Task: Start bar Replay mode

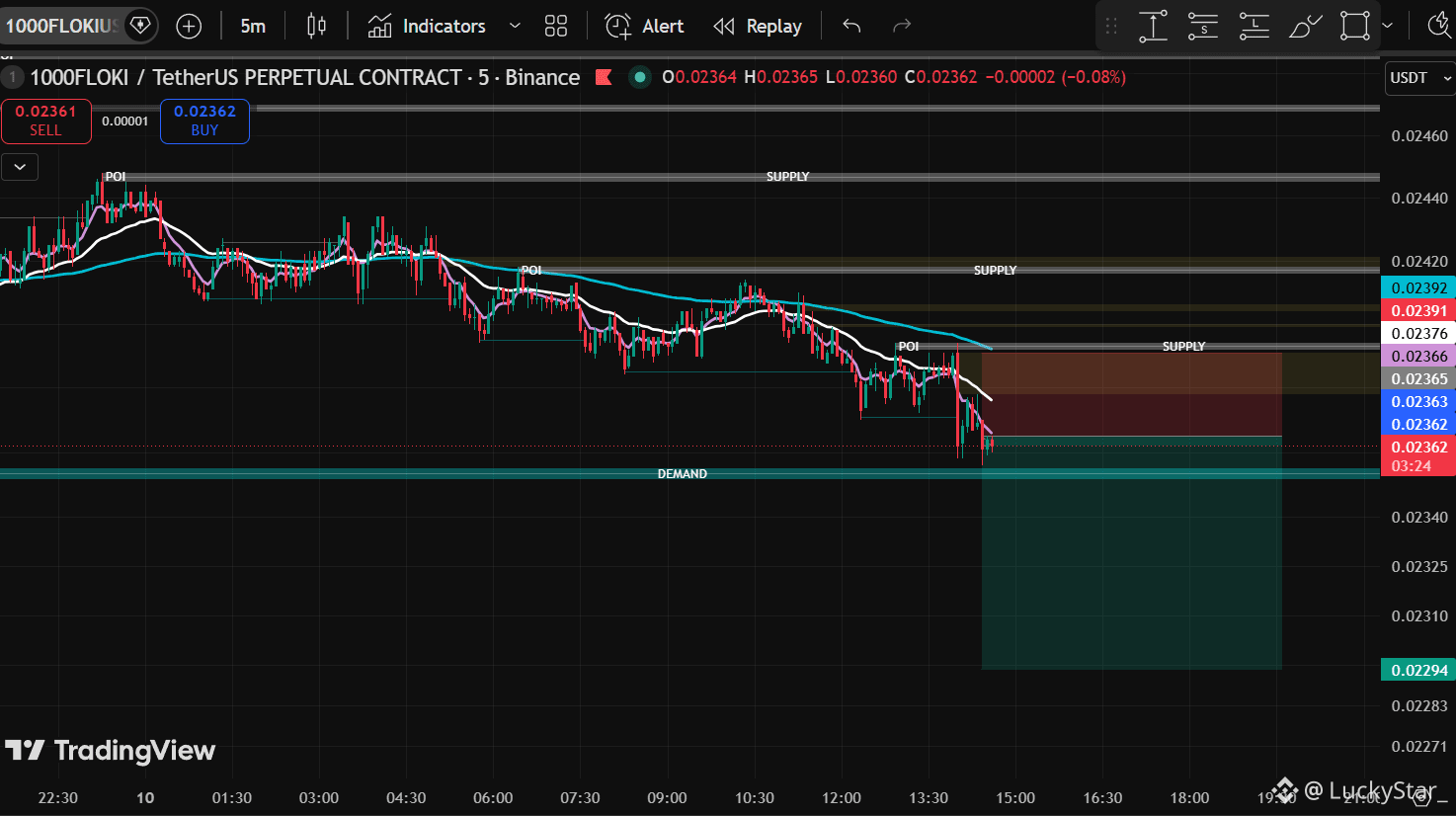Action: (x=758, y=27)
